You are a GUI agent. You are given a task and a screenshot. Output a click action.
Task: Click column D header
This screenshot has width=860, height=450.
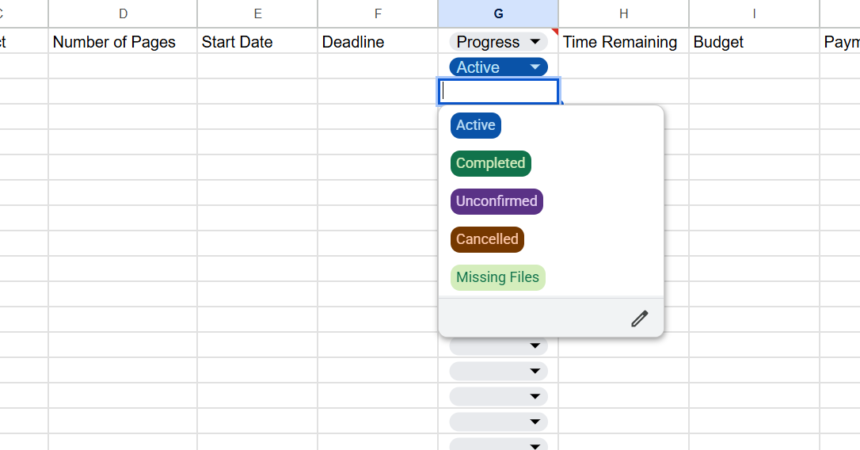click(123, 14)
